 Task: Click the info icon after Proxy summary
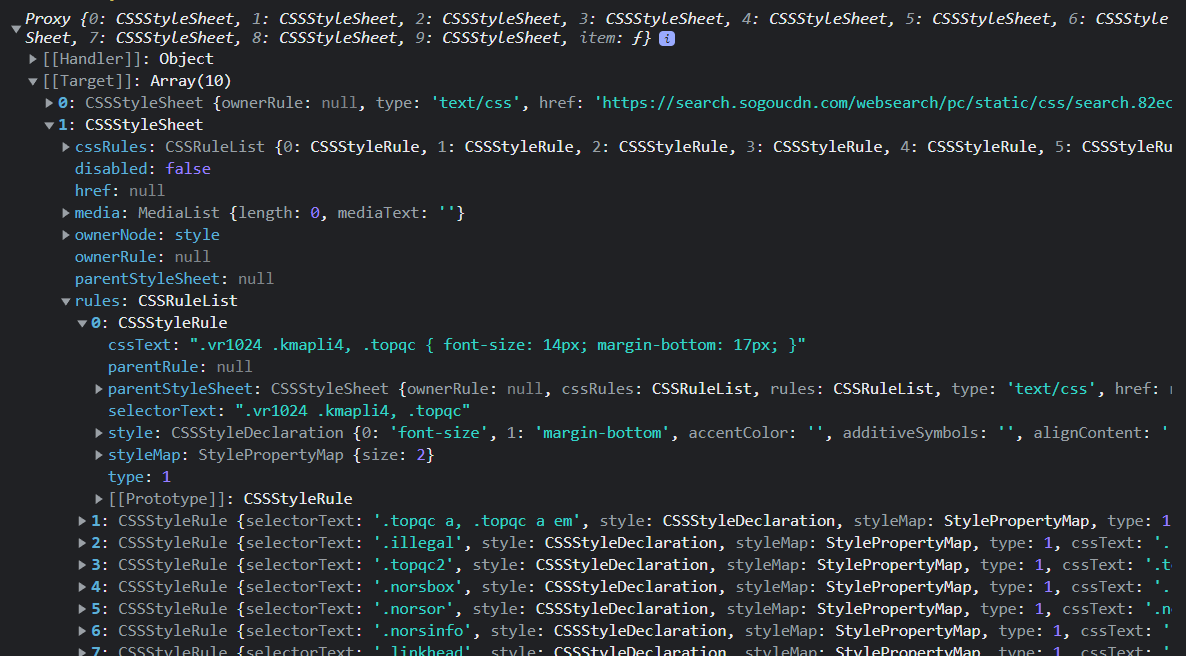point(667,38)
